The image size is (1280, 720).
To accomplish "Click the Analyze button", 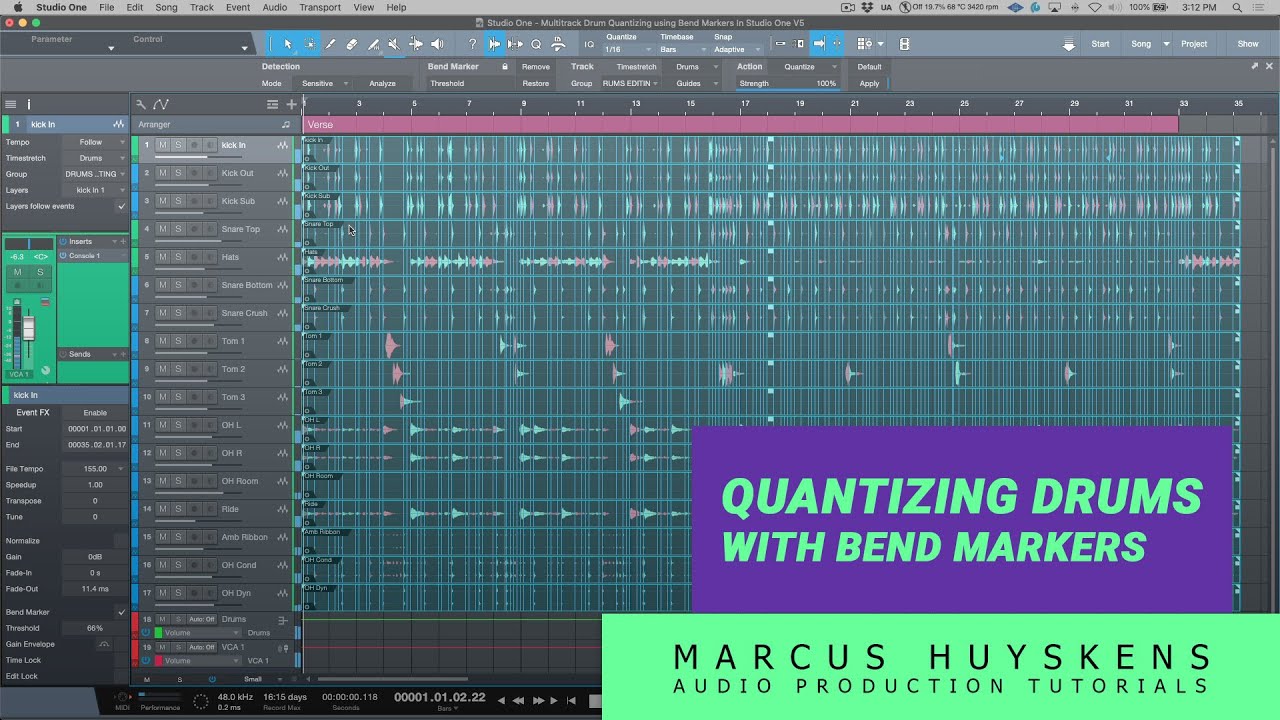I will click(x=382, y=83).
